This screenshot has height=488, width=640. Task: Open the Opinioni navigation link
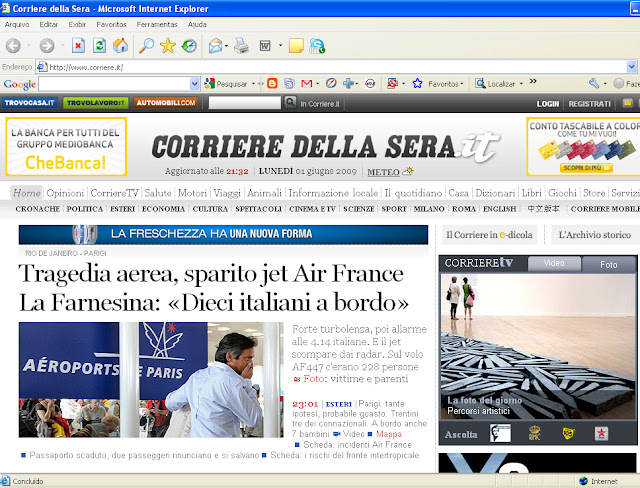65,193
